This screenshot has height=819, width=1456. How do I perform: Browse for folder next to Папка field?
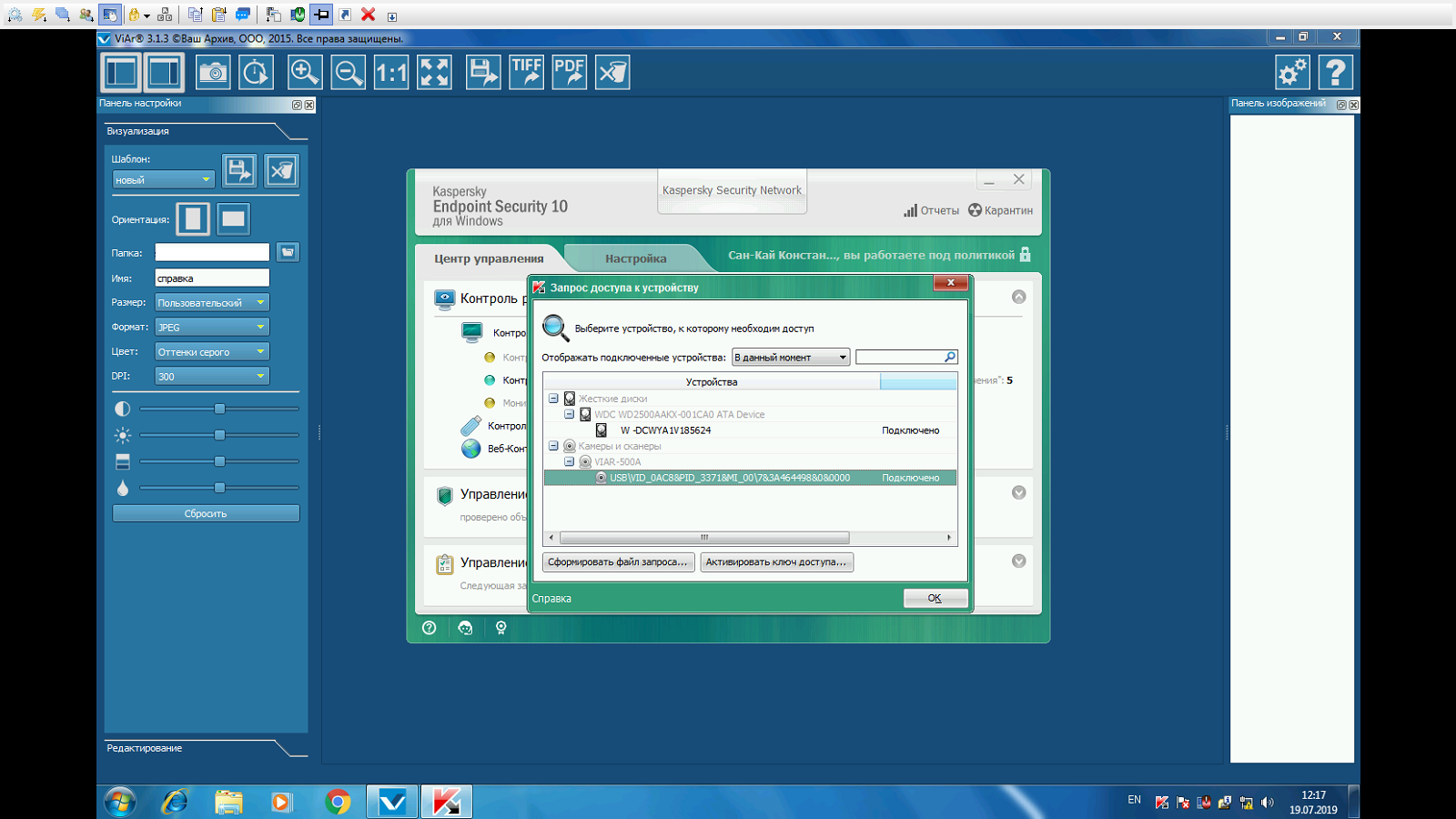(288, 252)
